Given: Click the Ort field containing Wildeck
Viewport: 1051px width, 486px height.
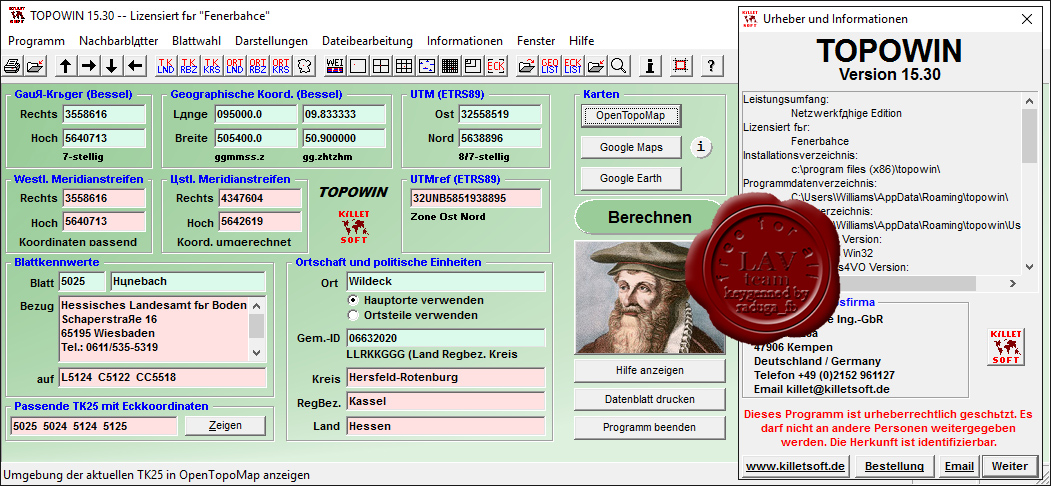Looking at the screenshot, I should pyautogui.click(x=446, y=282).
